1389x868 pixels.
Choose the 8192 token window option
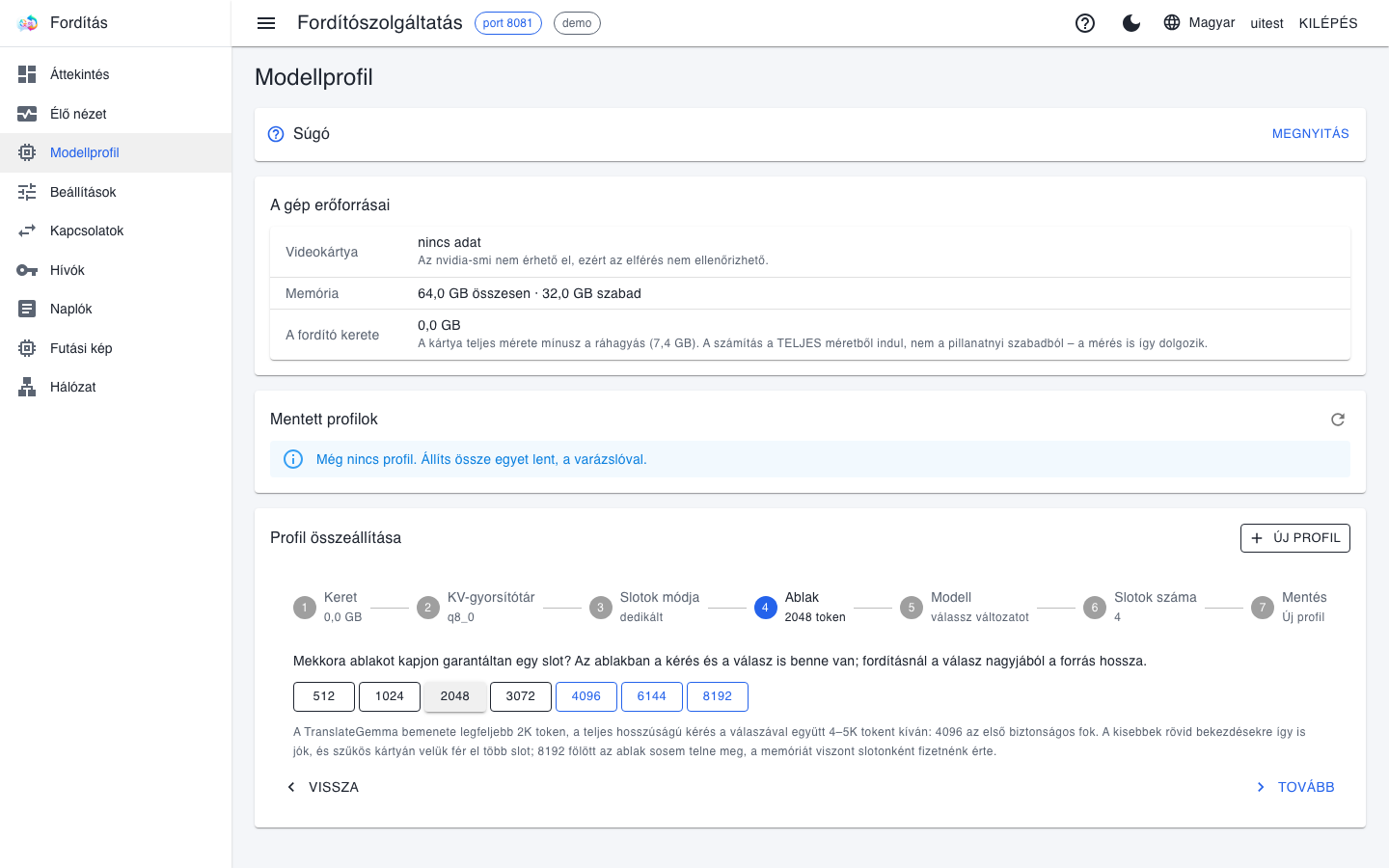718,696
